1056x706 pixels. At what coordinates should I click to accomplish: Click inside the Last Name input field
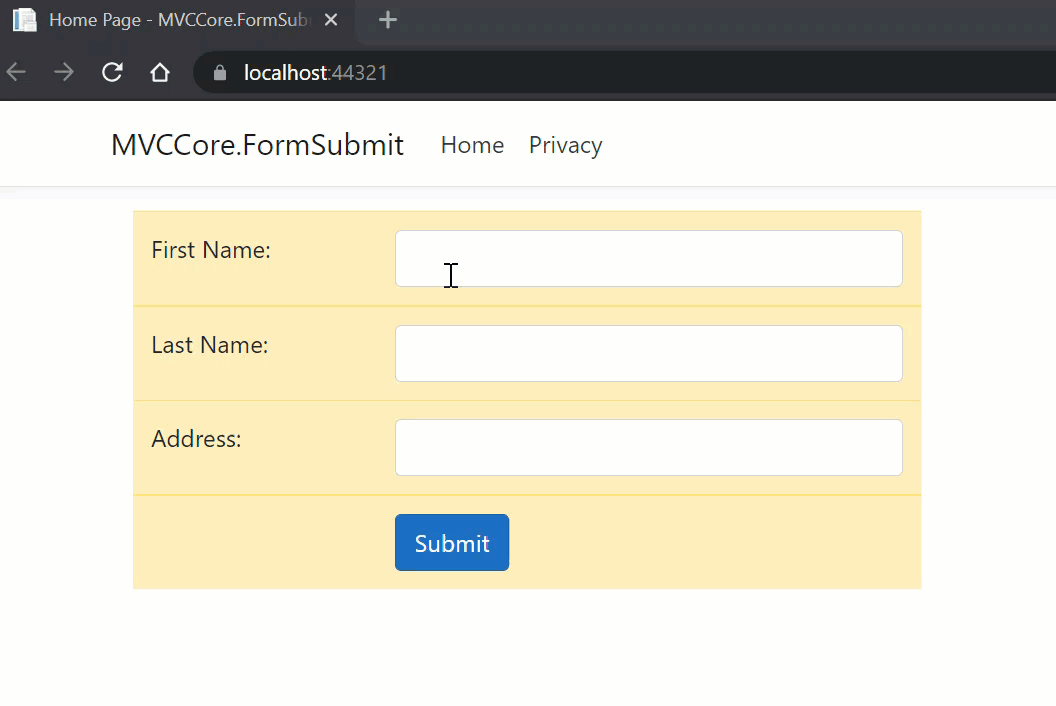[x=648, y=353]
